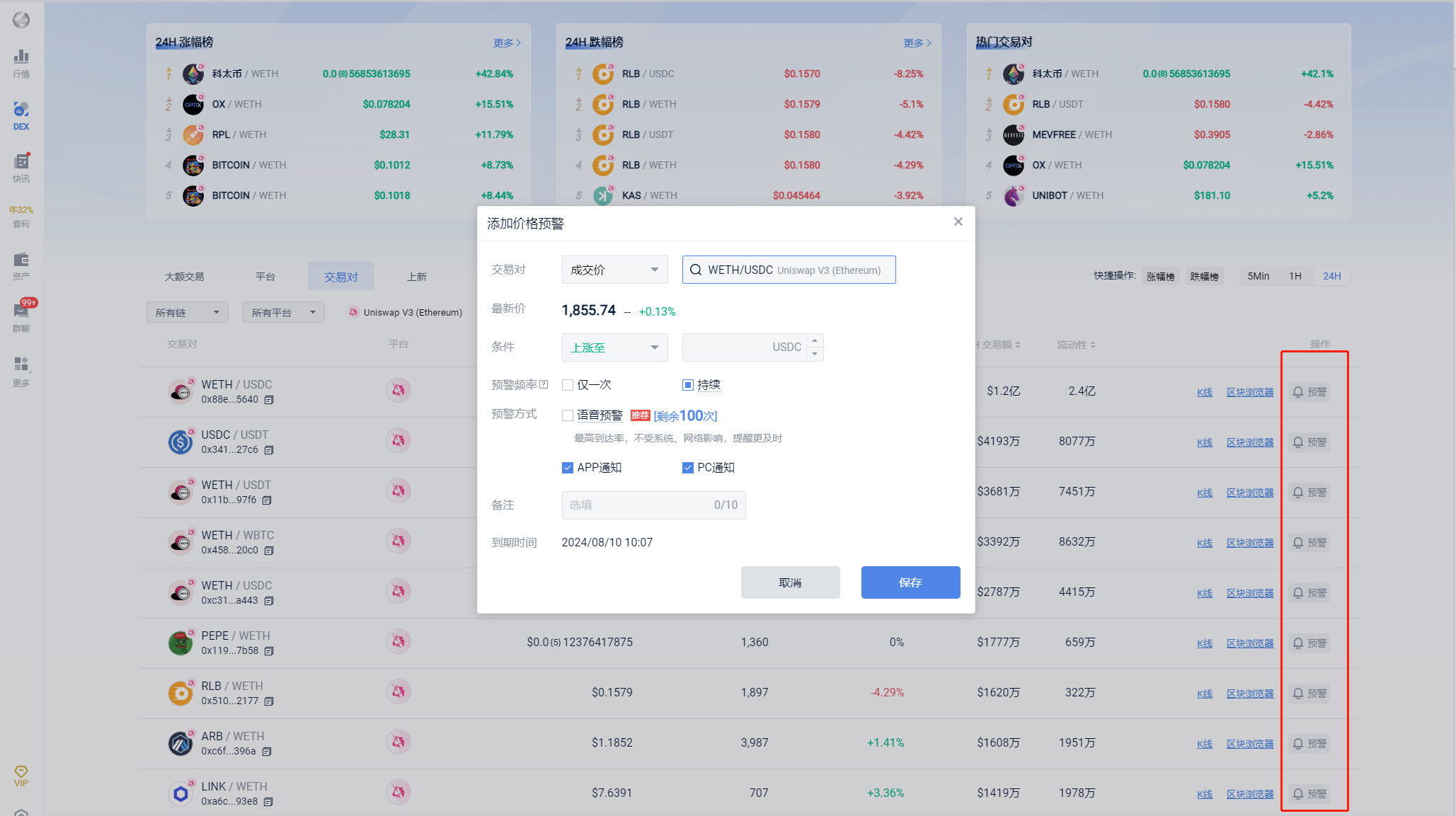1456x816 pixels.
Task: Open the 套利 年32% sidebar item
Action: click(21, 217)
